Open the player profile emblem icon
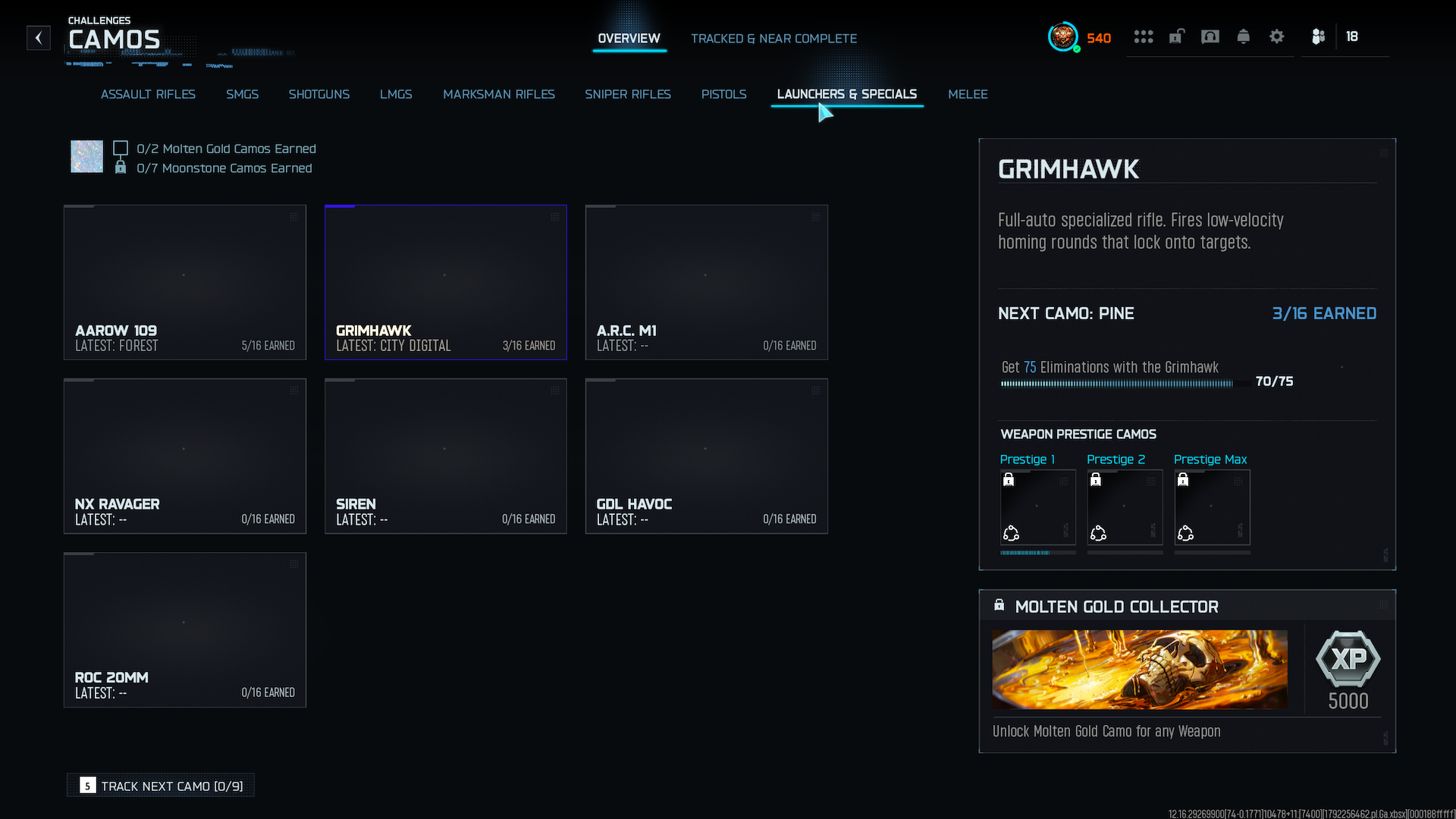 1063,36
